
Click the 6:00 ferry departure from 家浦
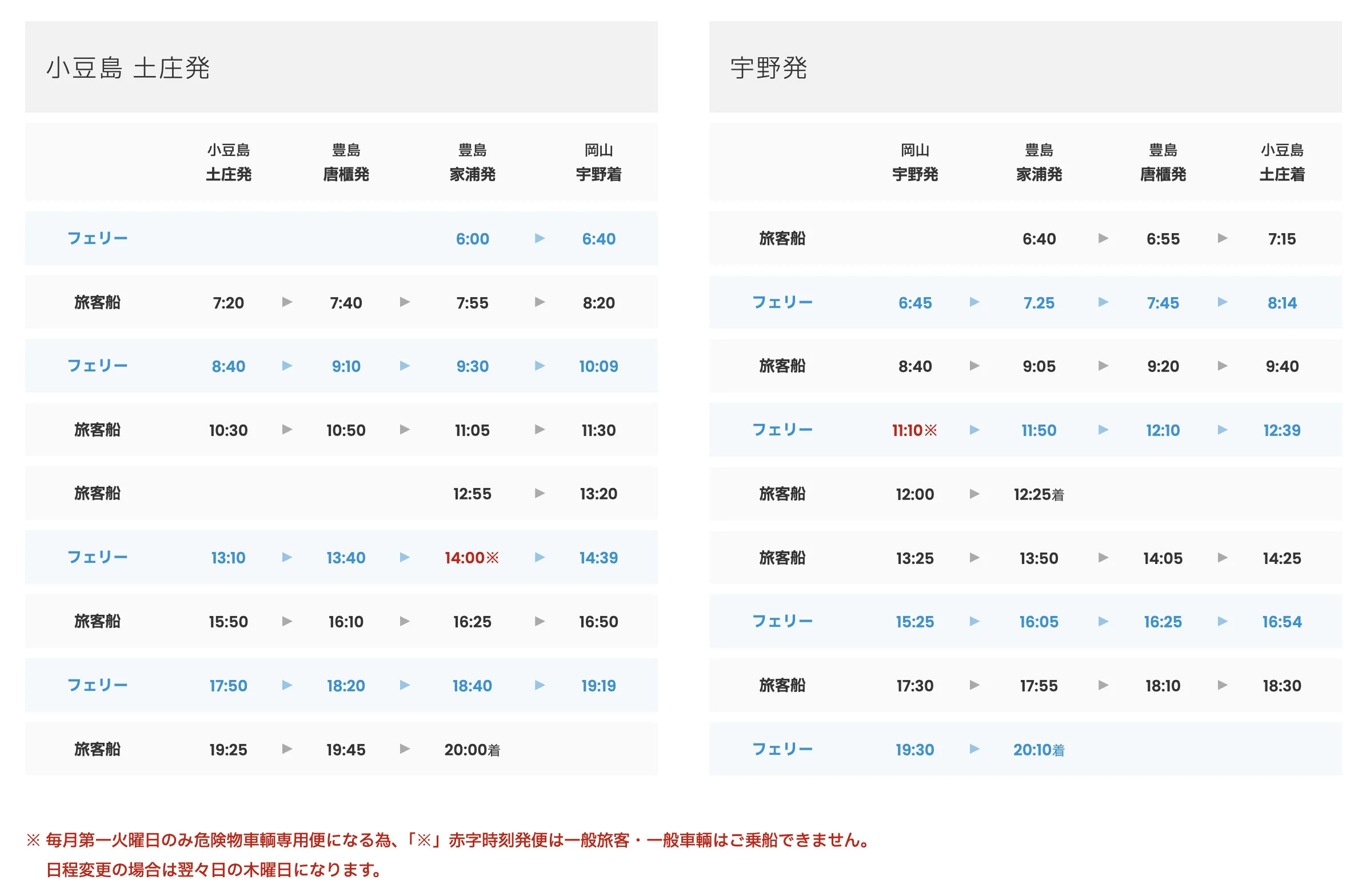(472, 239)
